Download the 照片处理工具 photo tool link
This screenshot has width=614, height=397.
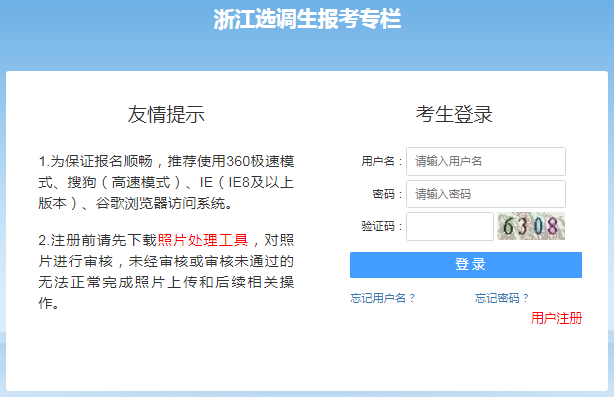202,240
